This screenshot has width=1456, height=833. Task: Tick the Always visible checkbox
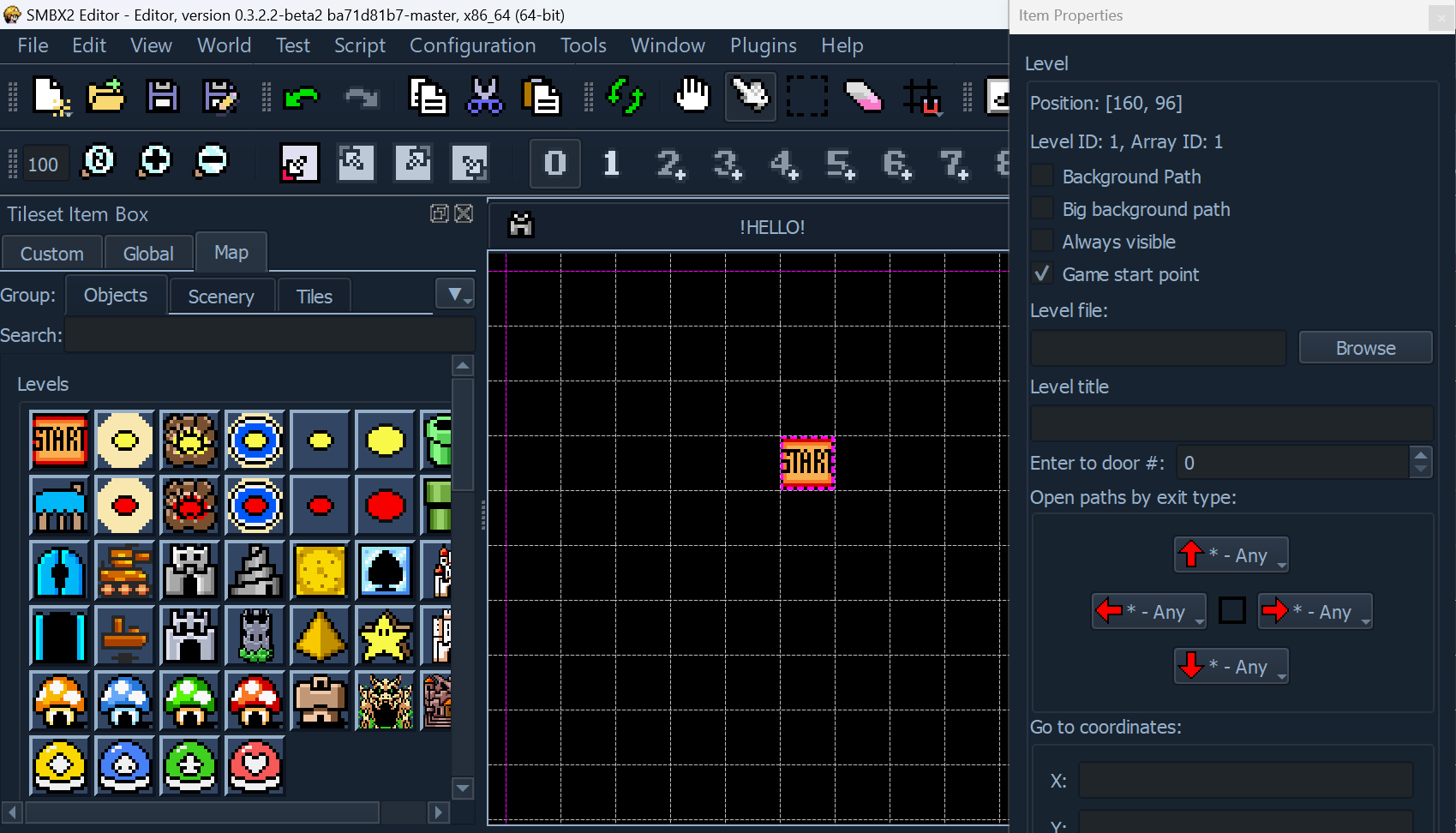coord(1042,242)
